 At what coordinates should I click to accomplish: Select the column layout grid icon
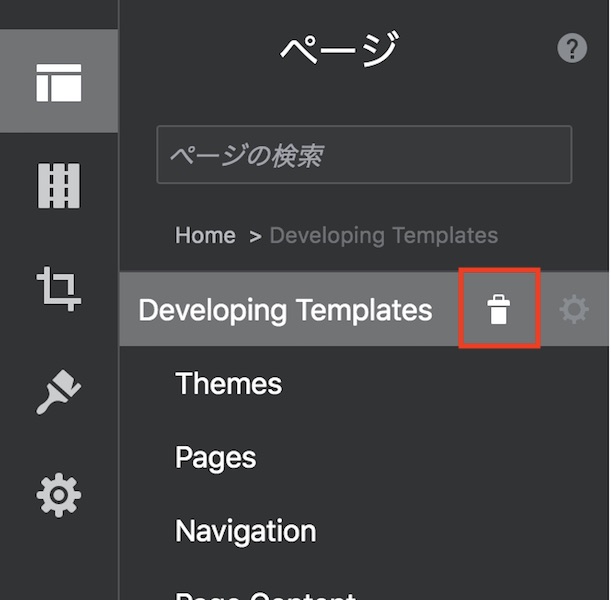[x=58, y=186]
